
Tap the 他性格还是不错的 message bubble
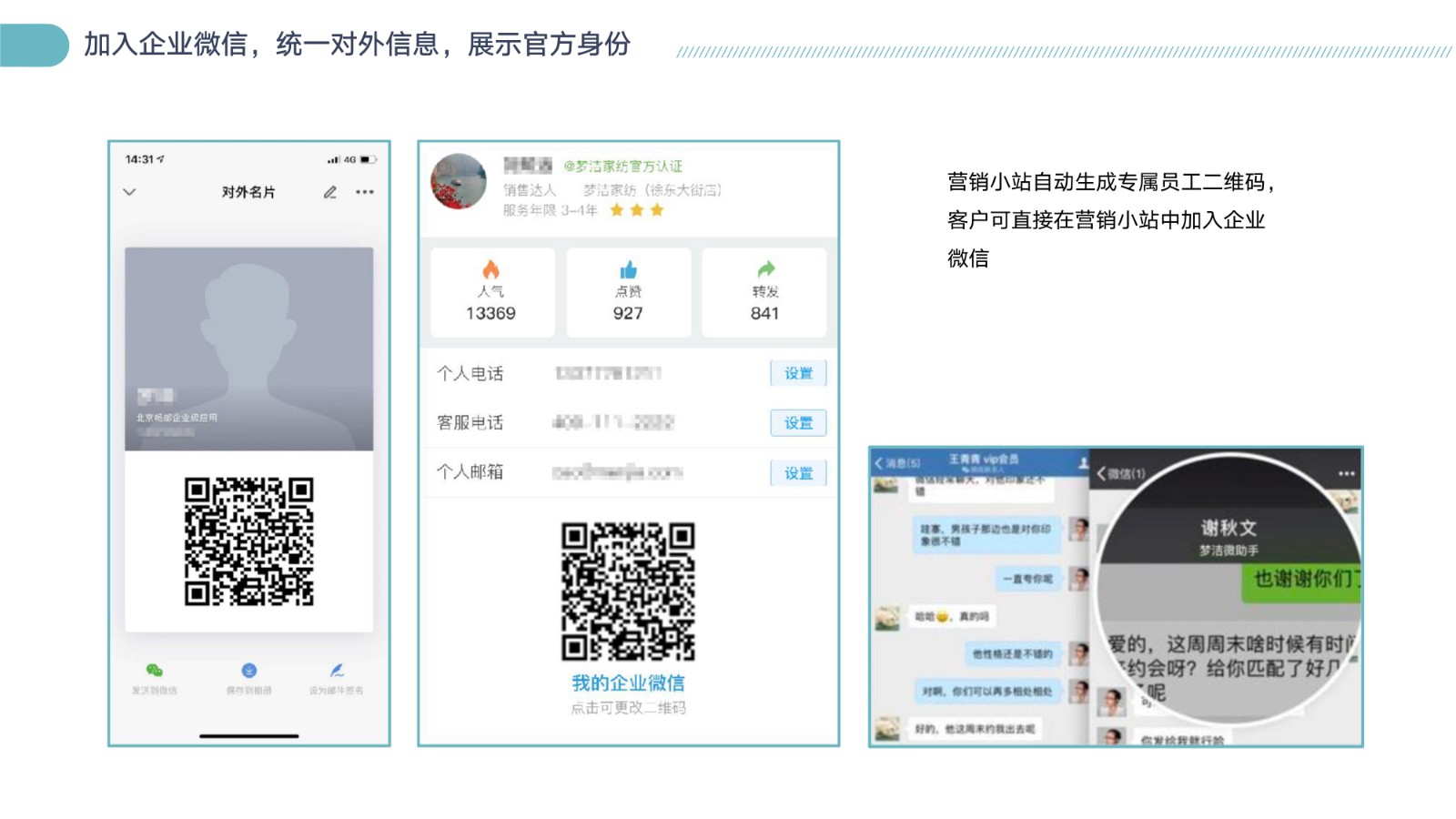click(1012, 653)
